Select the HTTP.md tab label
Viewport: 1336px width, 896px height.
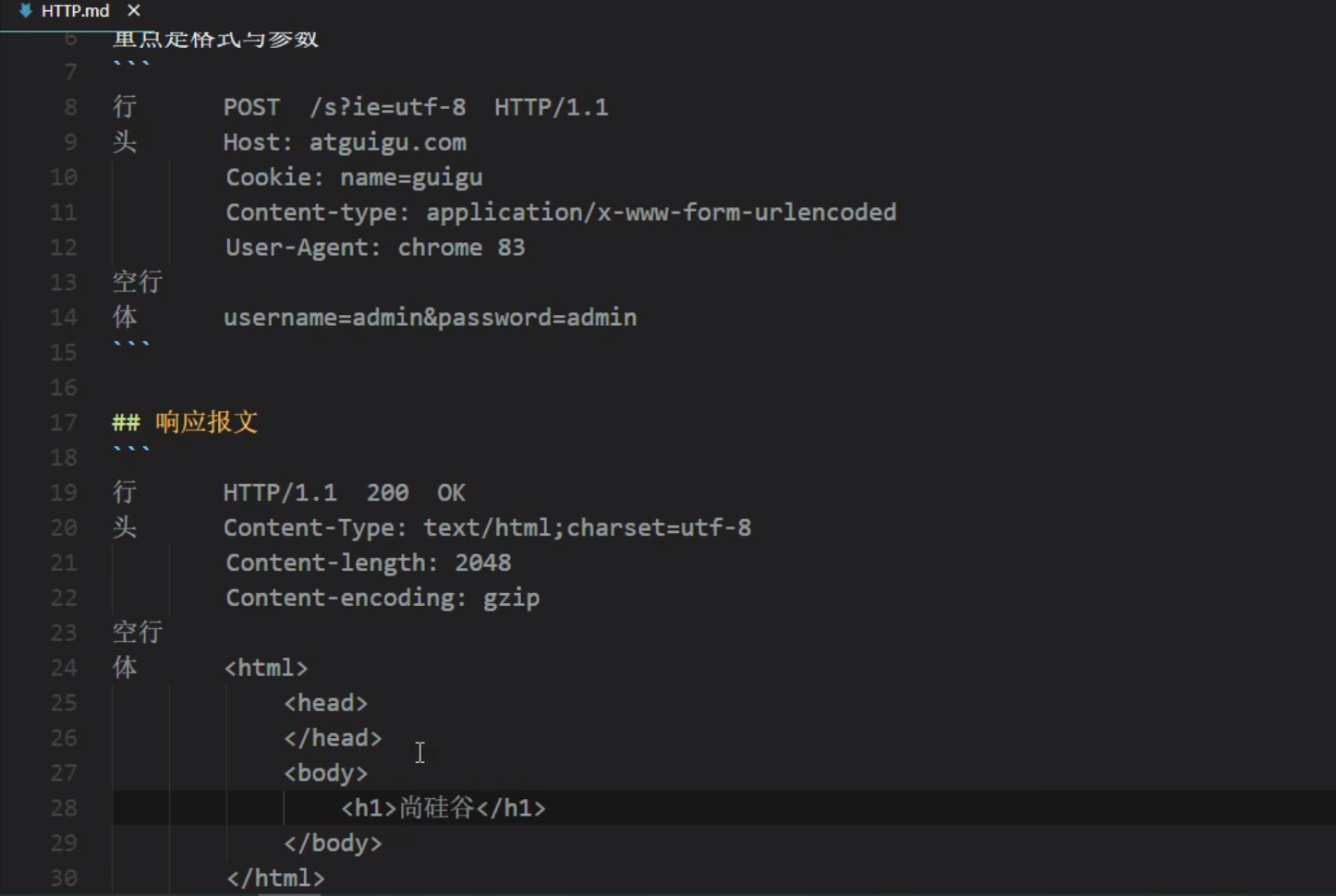click(75, 11)
